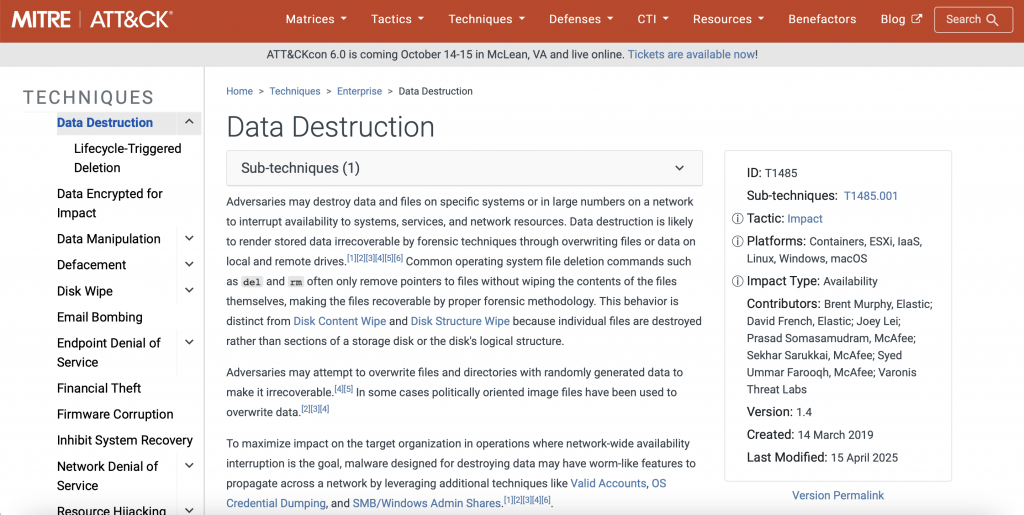1024x515 pixels.
Task: Open the Defenses dropdown menu
Action: click(581, 19)
